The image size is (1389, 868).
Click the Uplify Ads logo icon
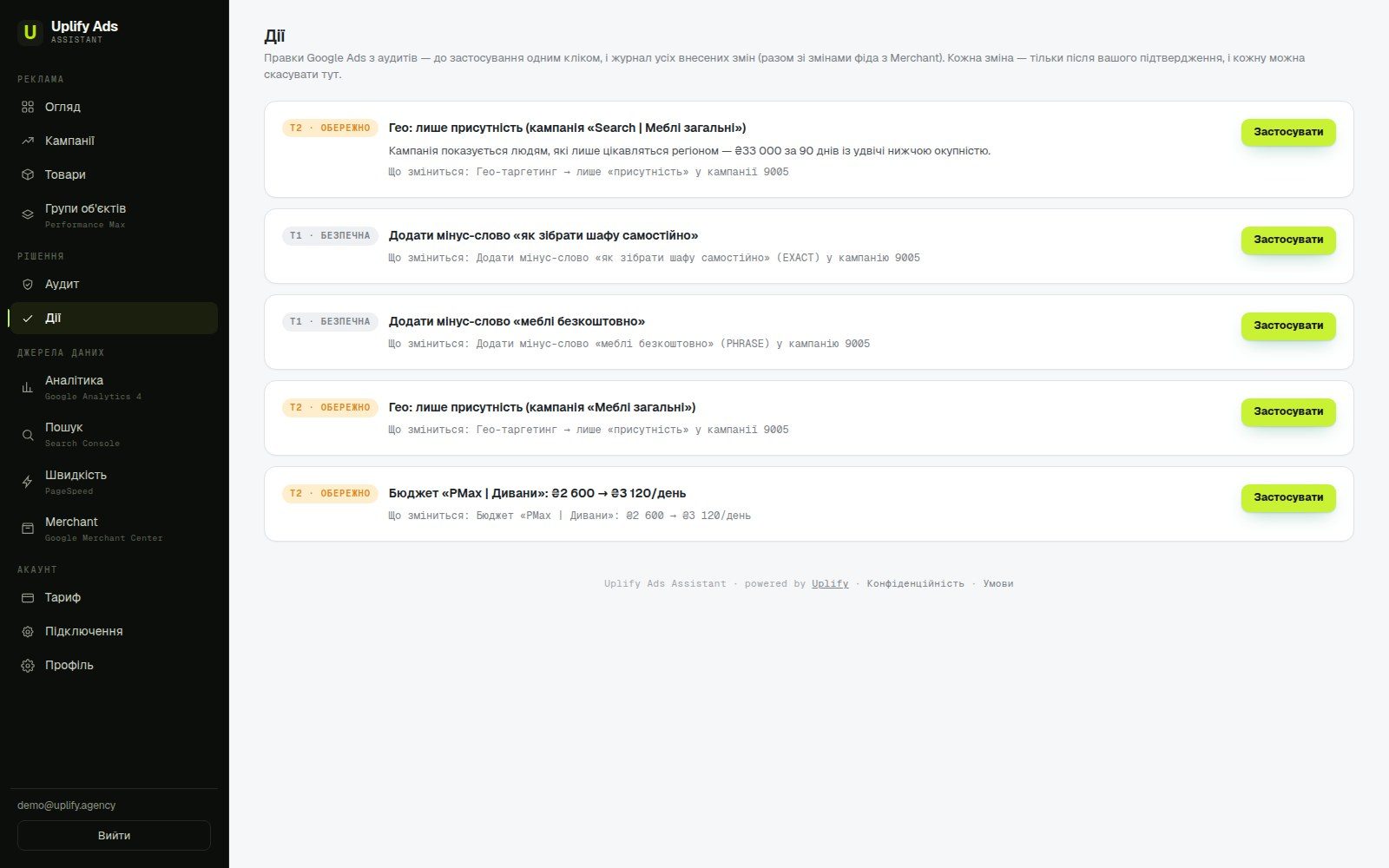(30, 32)
